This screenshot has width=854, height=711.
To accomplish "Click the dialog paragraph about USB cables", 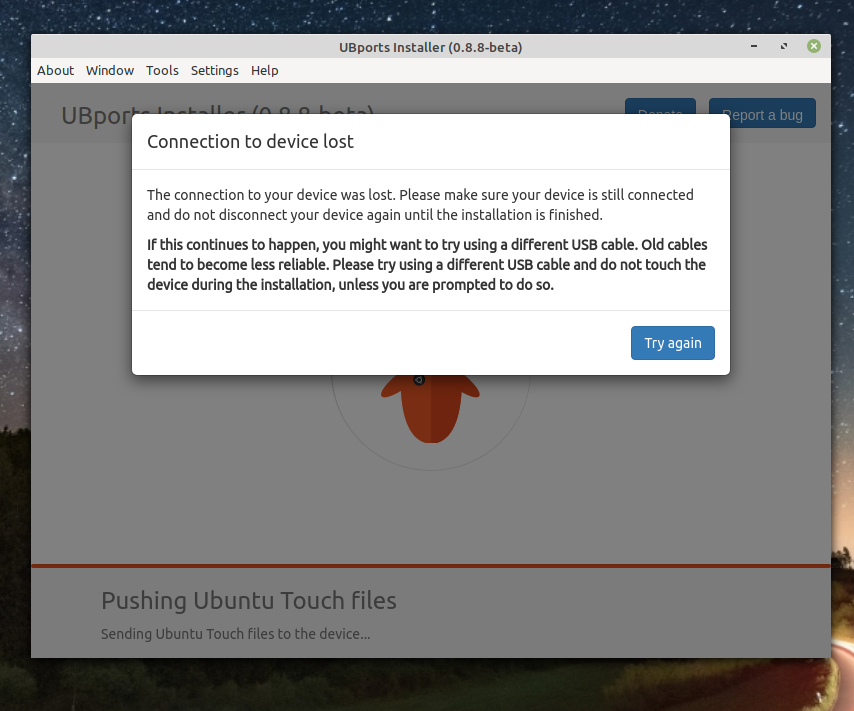I will [428, 265].
